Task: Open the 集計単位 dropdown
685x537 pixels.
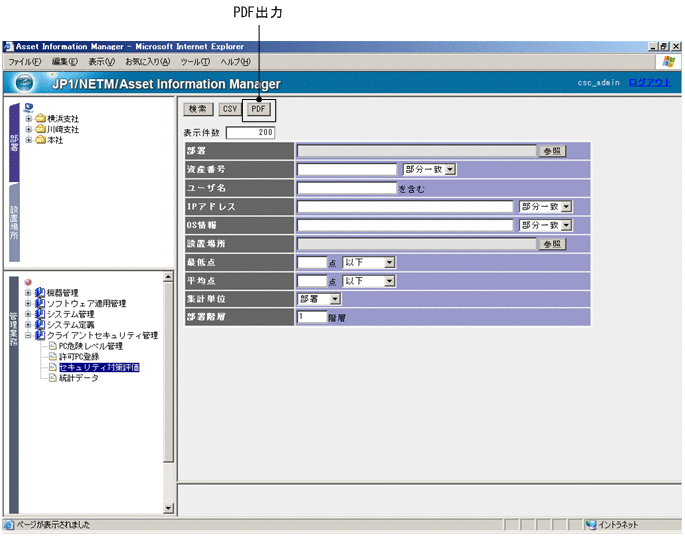Action: point(336,298)
